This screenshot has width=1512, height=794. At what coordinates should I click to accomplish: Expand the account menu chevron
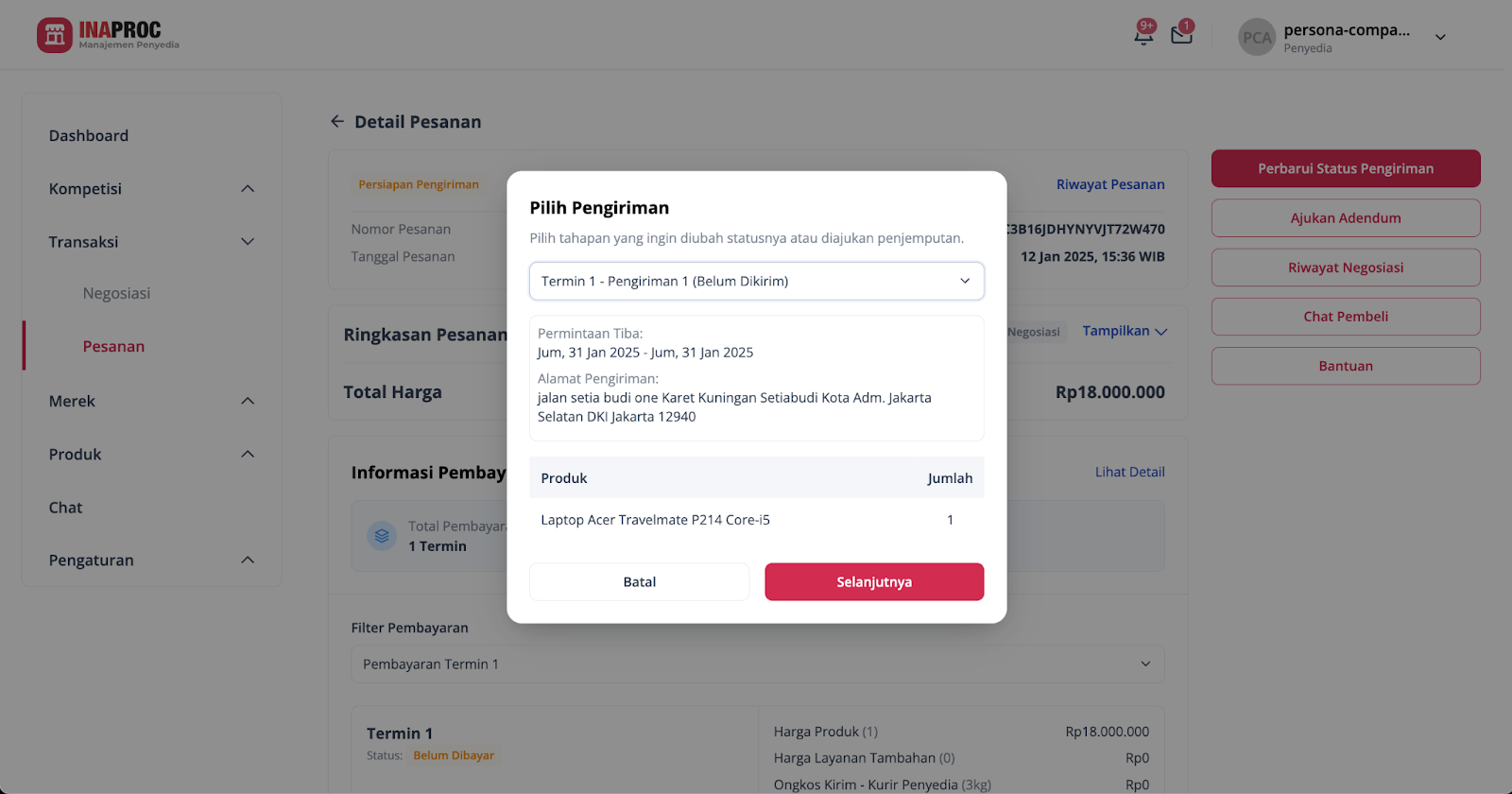[1440, 37]
